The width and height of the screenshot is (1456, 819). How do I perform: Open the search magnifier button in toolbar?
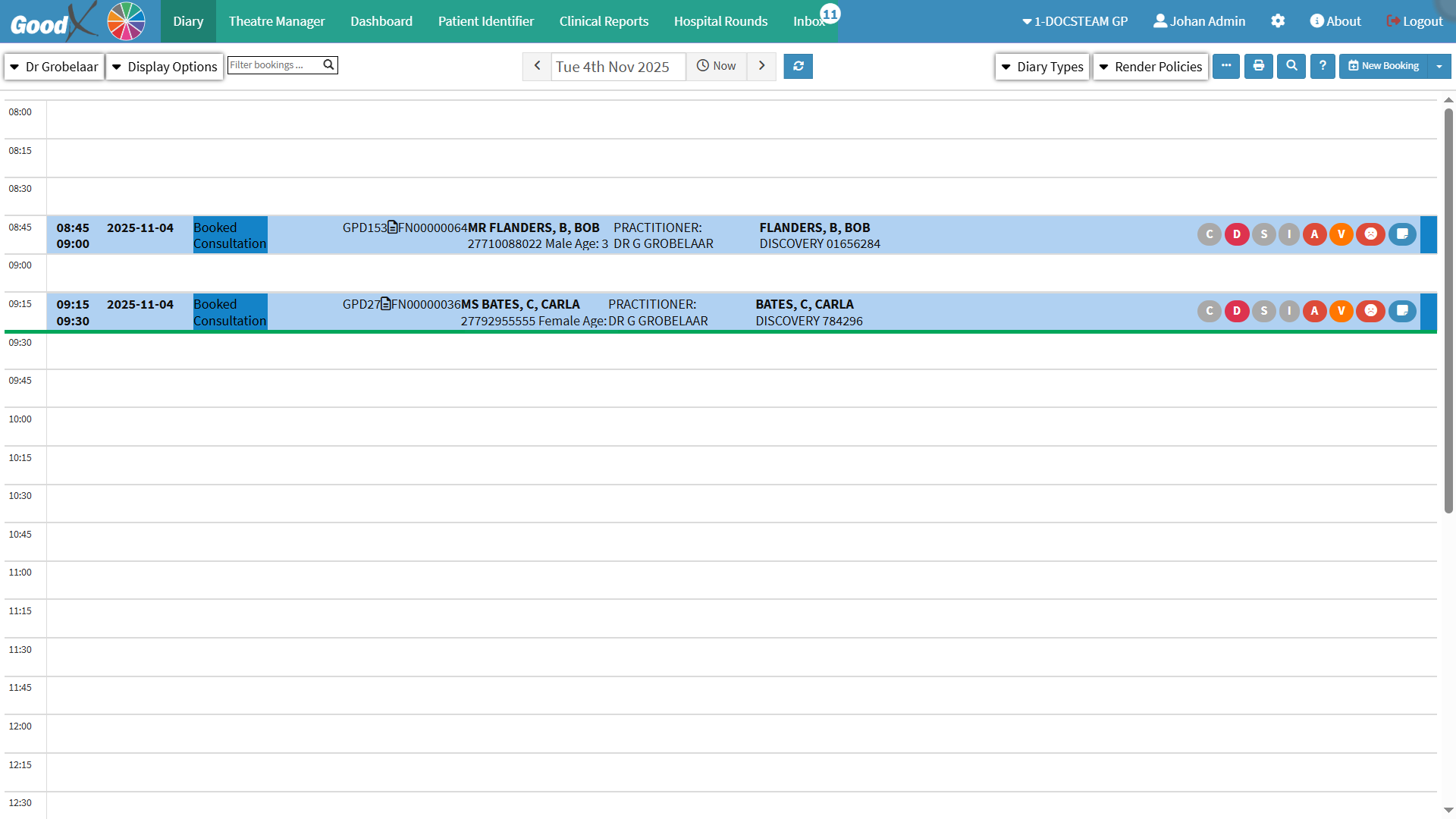tap(1291, 66)
